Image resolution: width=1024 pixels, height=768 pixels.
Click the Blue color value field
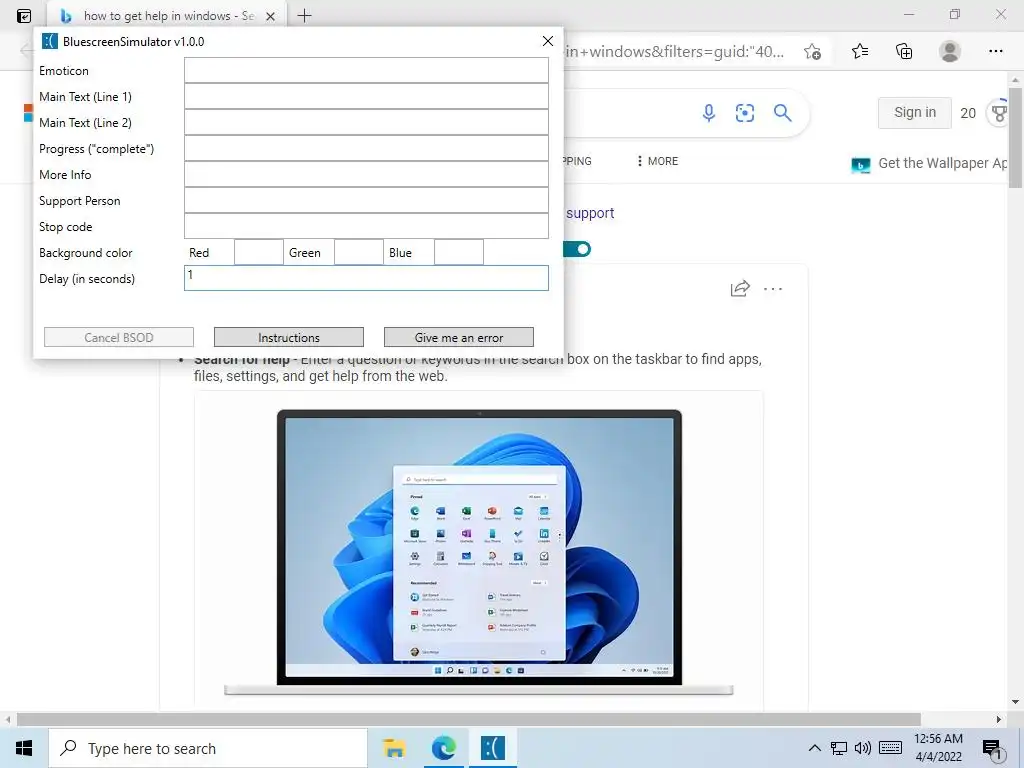pos(459,252)
